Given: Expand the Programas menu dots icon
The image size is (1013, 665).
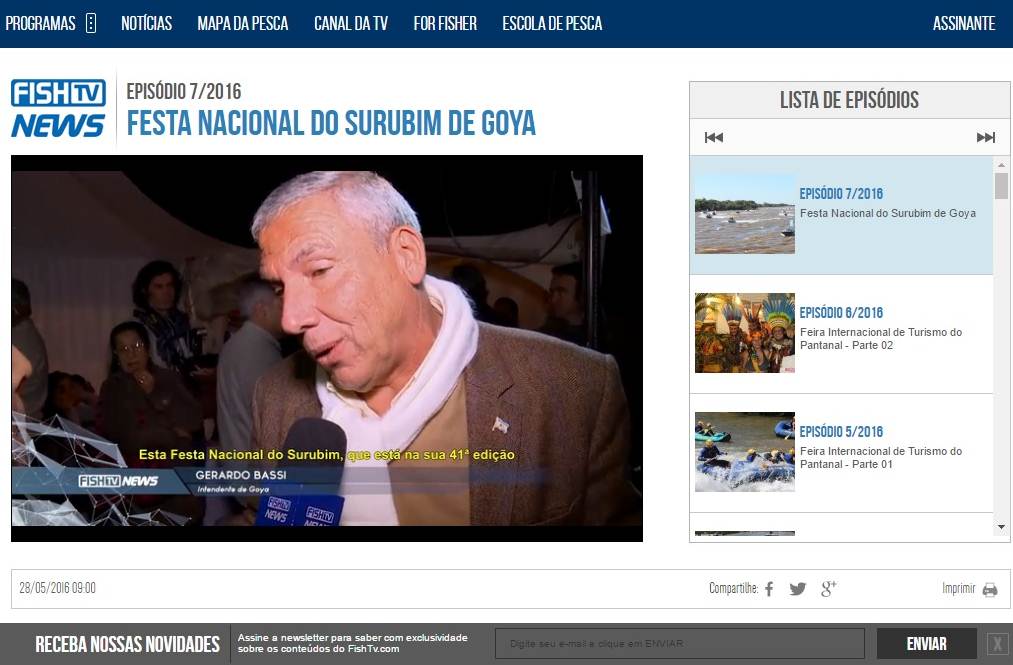Looking at the screenshot, I should 91,23.
